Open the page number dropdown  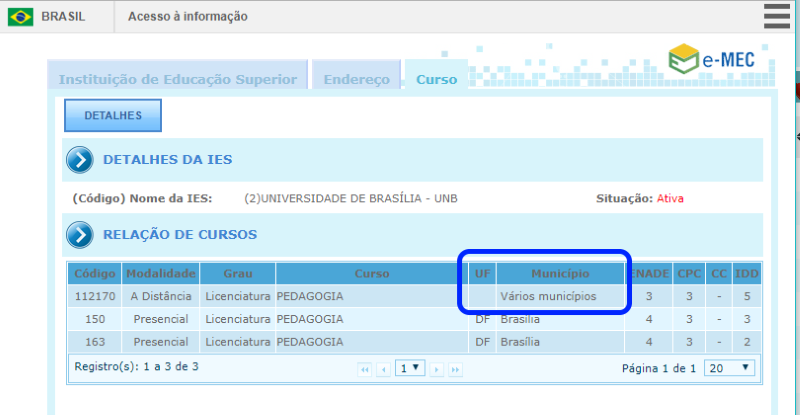410,368
